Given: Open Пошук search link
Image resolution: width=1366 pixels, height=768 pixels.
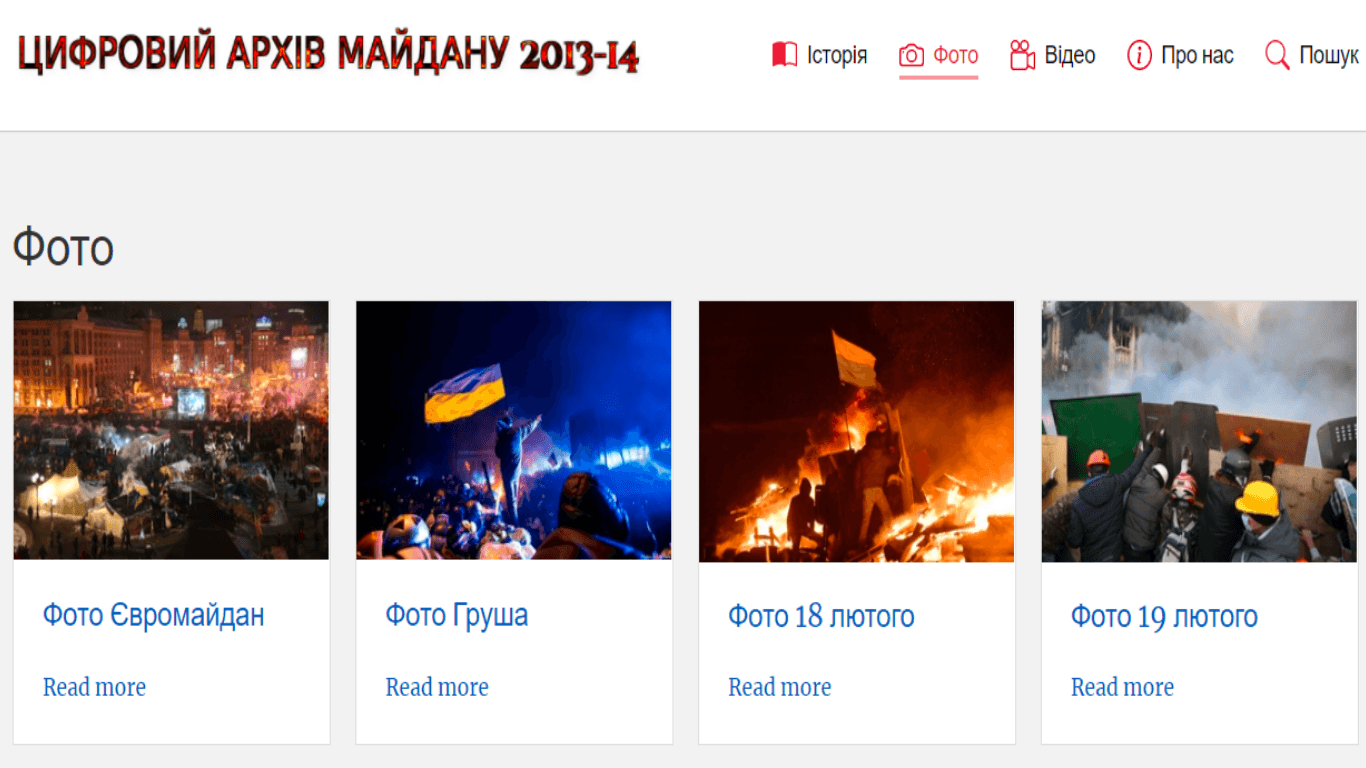Looking at the screenshot, I should [1329, 55].
